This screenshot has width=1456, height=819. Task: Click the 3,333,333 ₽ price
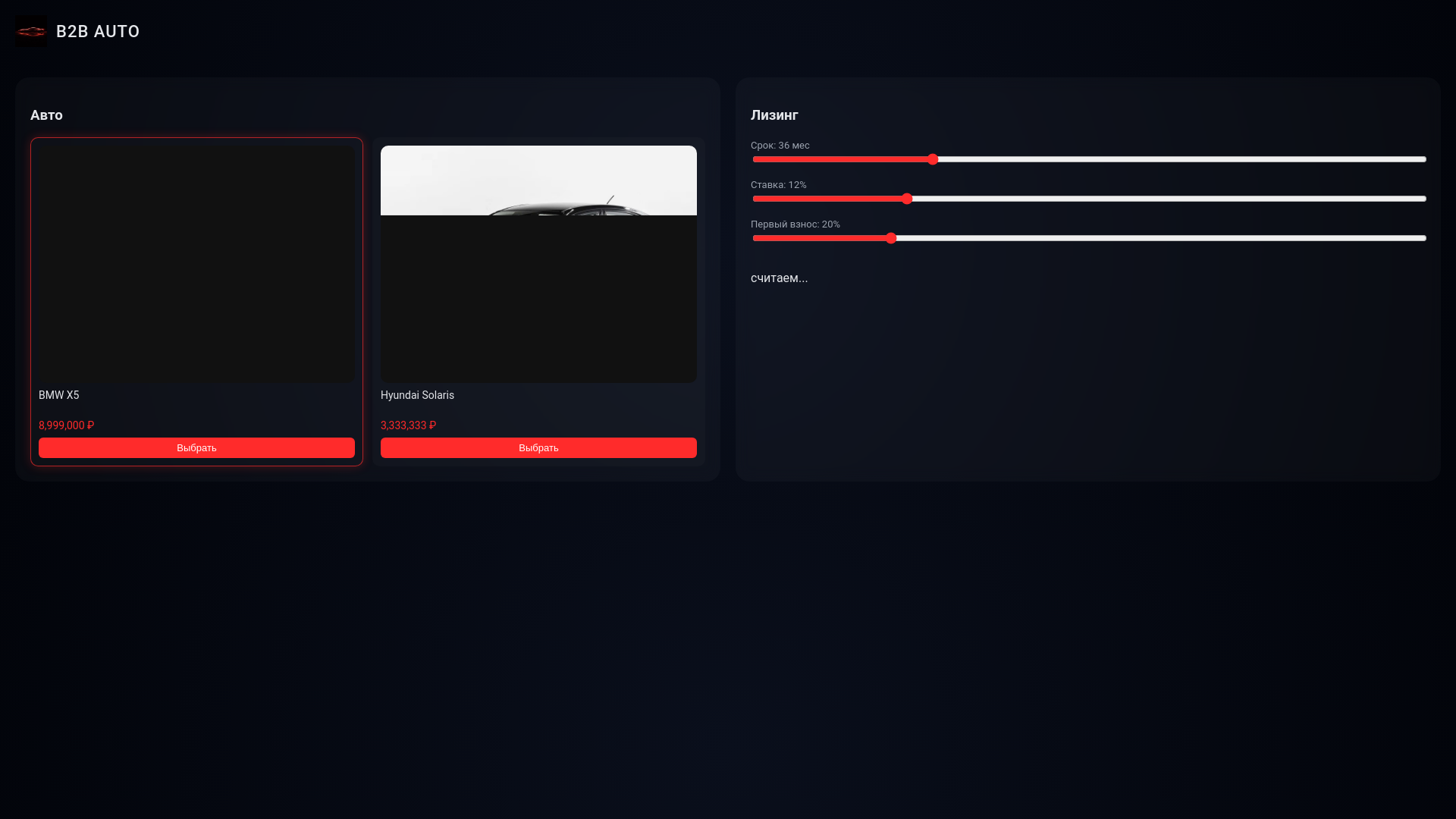(x=408, y=425)
